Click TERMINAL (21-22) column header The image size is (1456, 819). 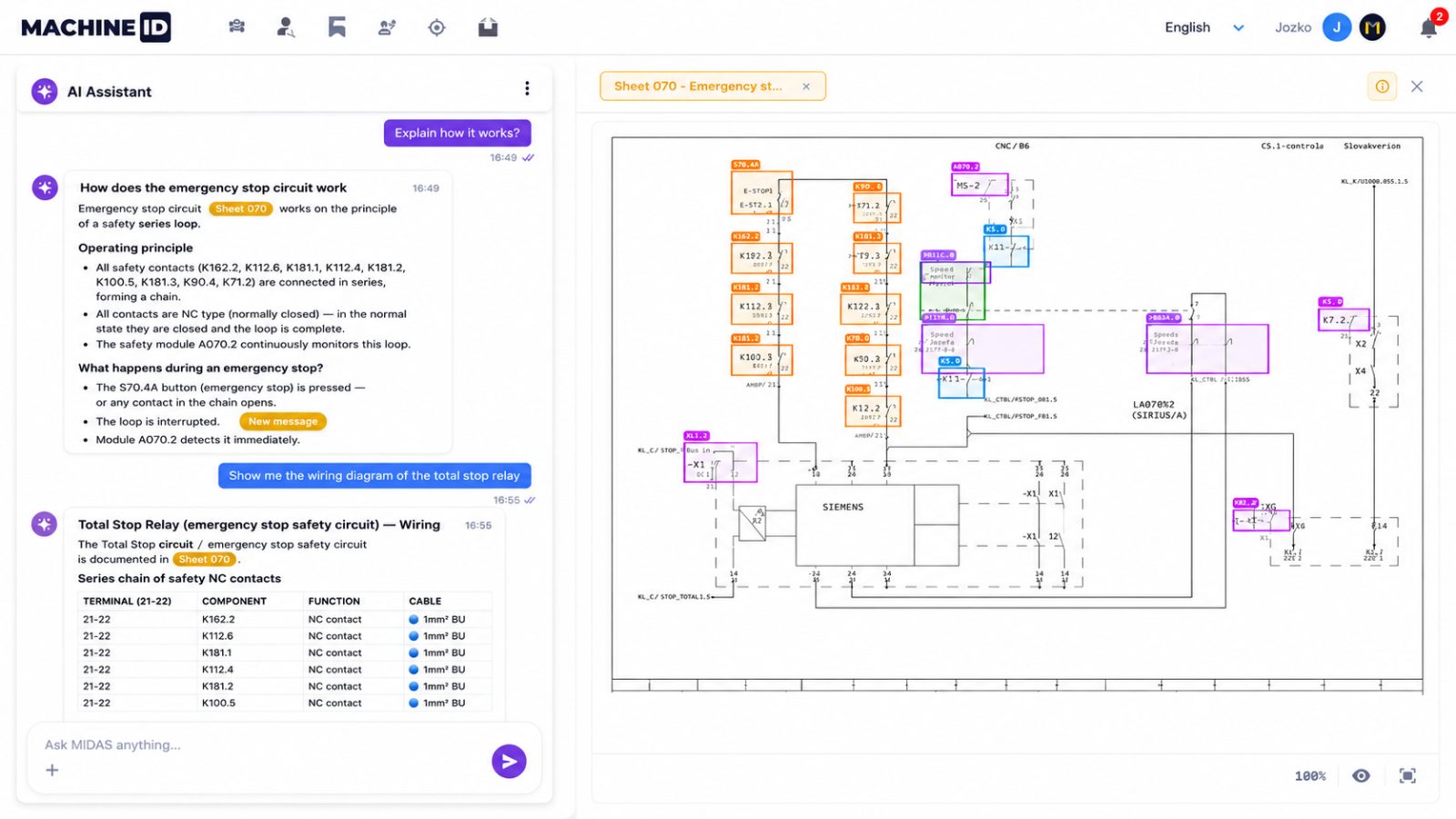[x=127, y=602]
